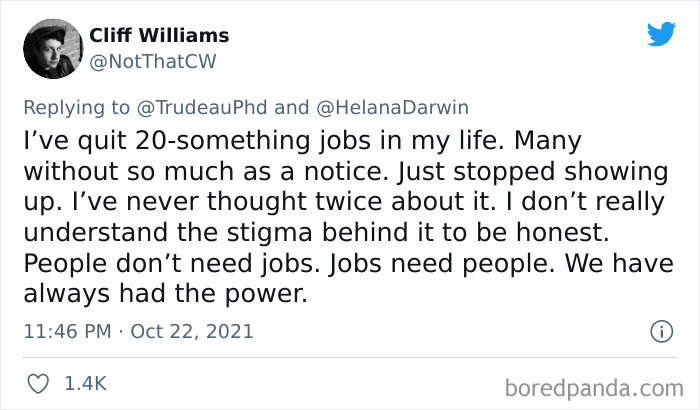
Task: Click the Cliff Williams display name
Action: [x=159, y=35]
